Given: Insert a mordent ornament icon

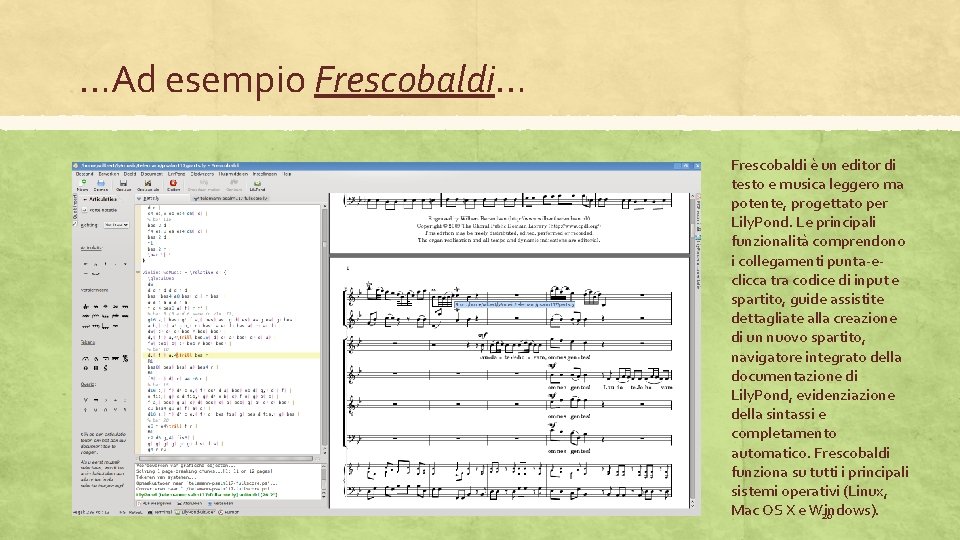Looking at the screenshot, I should pyautogui.click(x=105, y=307).
